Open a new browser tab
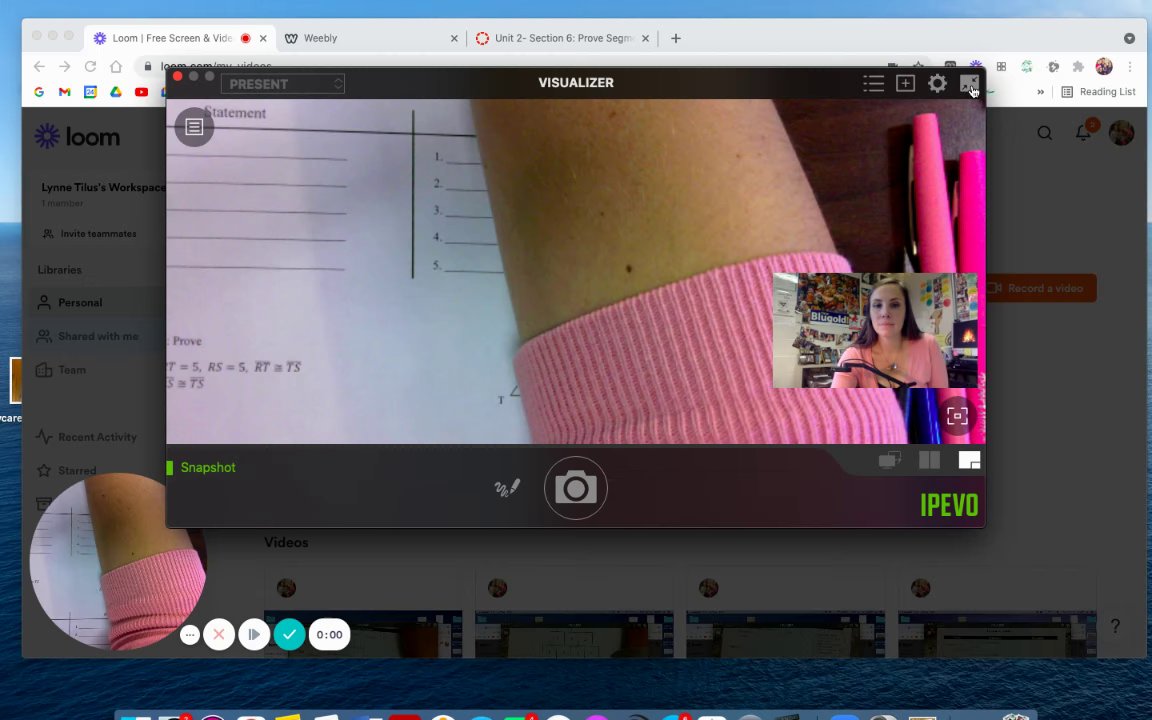The image size is (1152, 720). [x=676, y=38]
